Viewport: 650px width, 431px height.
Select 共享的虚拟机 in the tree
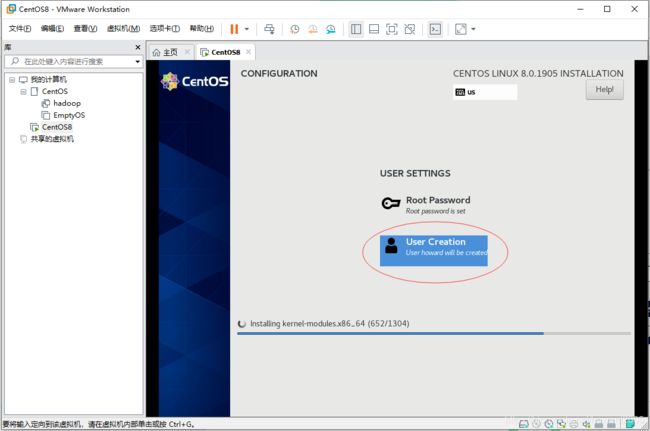(47, 139)
